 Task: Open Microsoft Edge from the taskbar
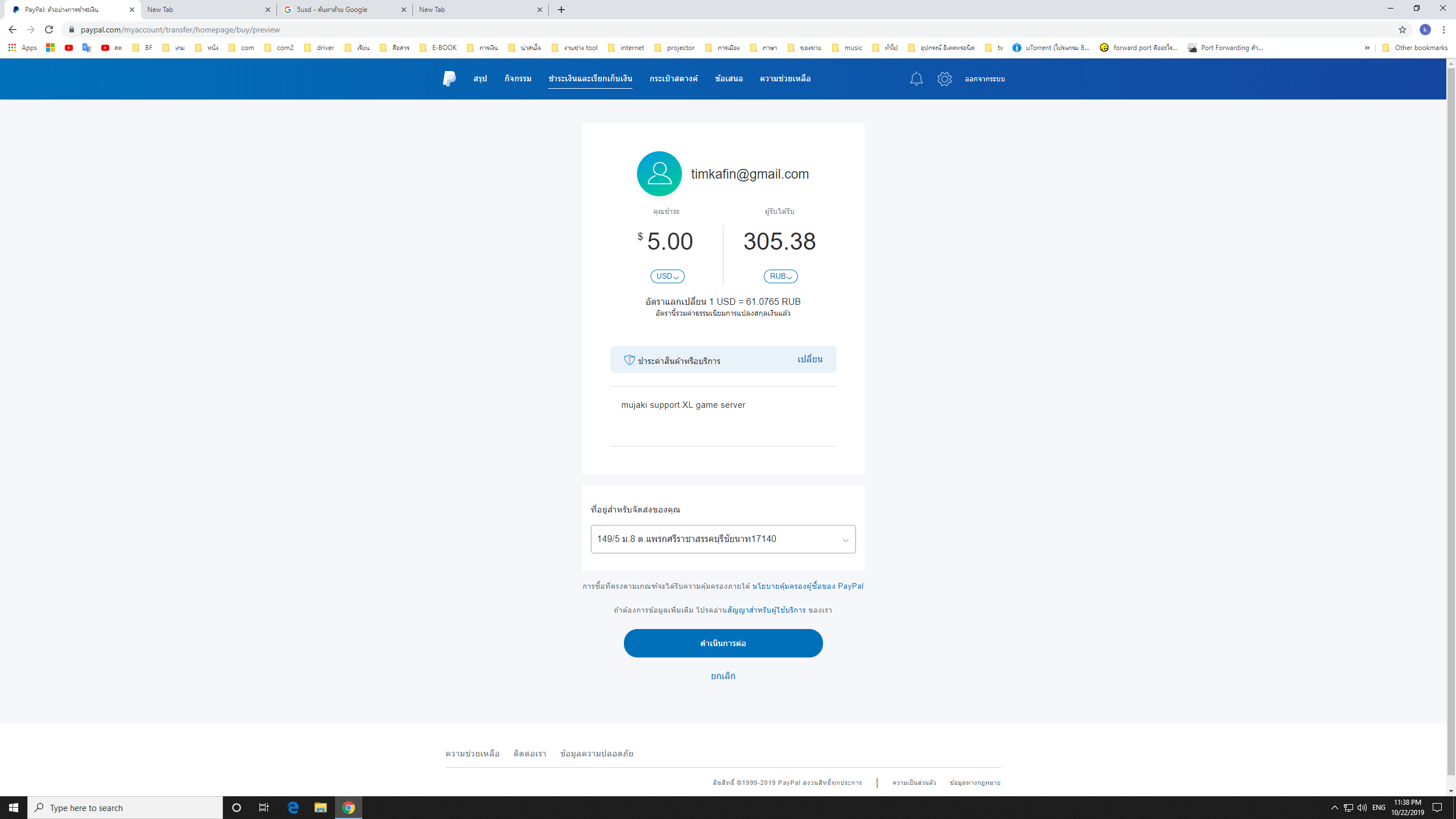(293, 807)
